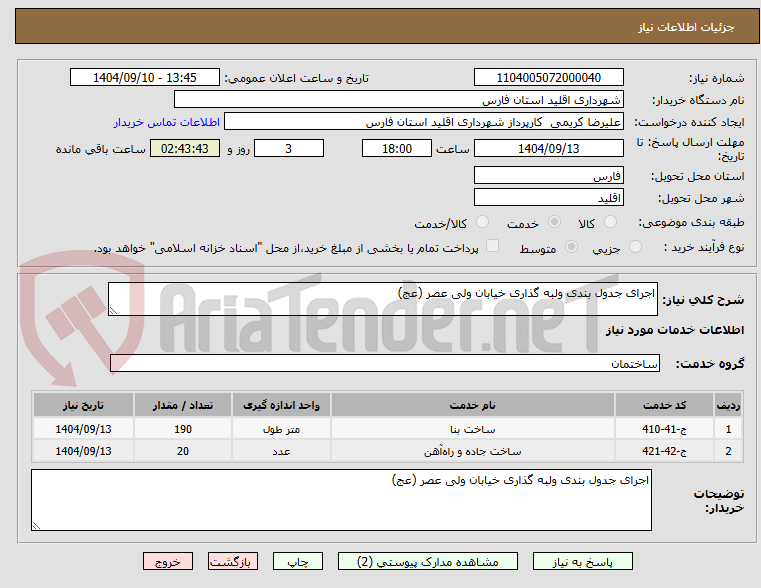
Task: Click the چاپ print button
Action: pyautogui.click(x=298, y=561)
